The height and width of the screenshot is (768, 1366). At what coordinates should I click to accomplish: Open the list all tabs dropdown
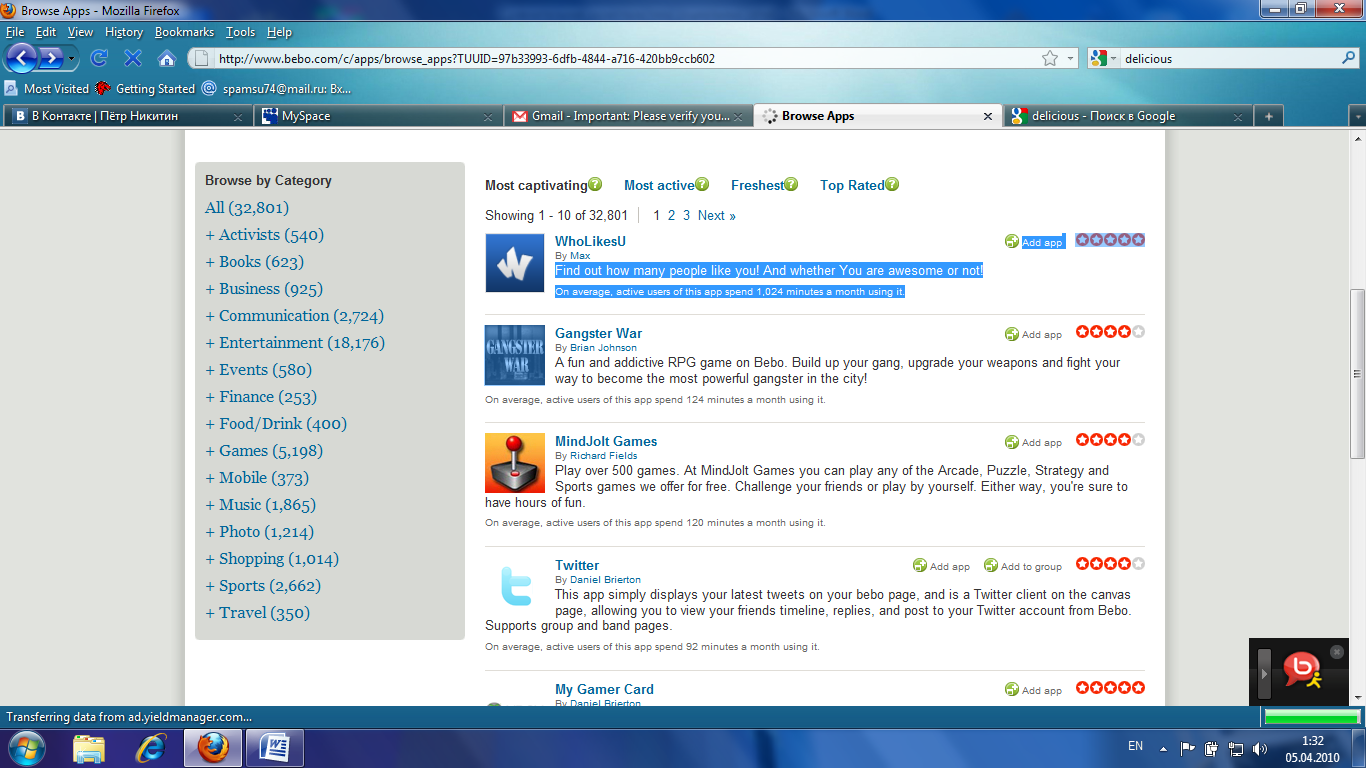(x=1357, y=116)
